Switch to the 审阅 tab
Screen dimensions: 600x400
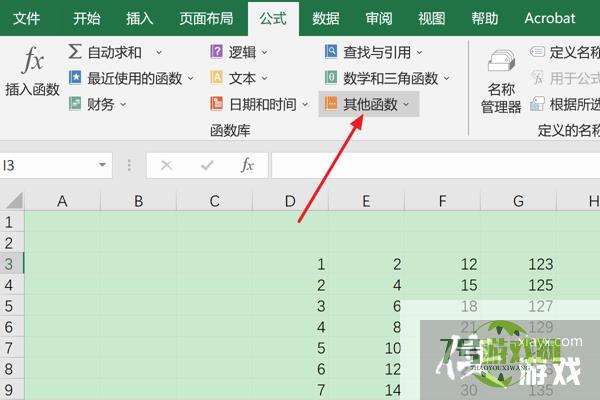coord(379,18)
